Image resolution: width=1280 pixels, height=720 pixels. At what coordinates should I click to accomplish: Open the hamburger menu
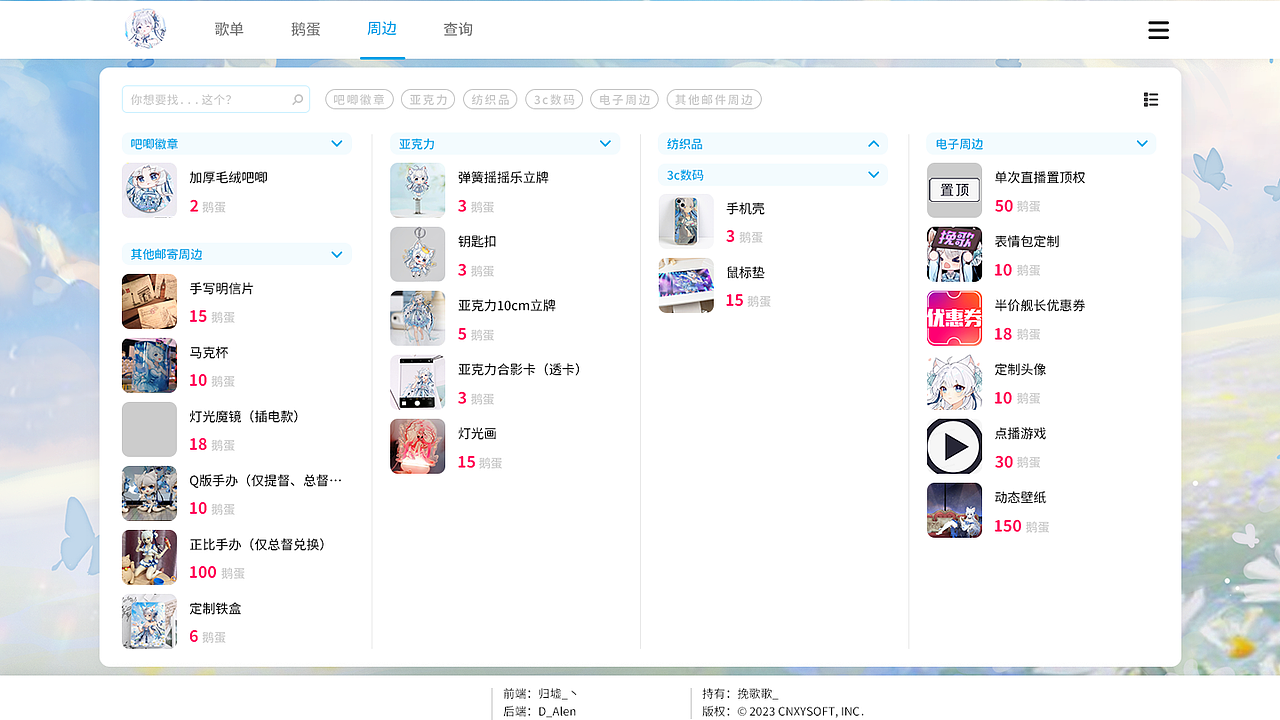(1158, 30)
